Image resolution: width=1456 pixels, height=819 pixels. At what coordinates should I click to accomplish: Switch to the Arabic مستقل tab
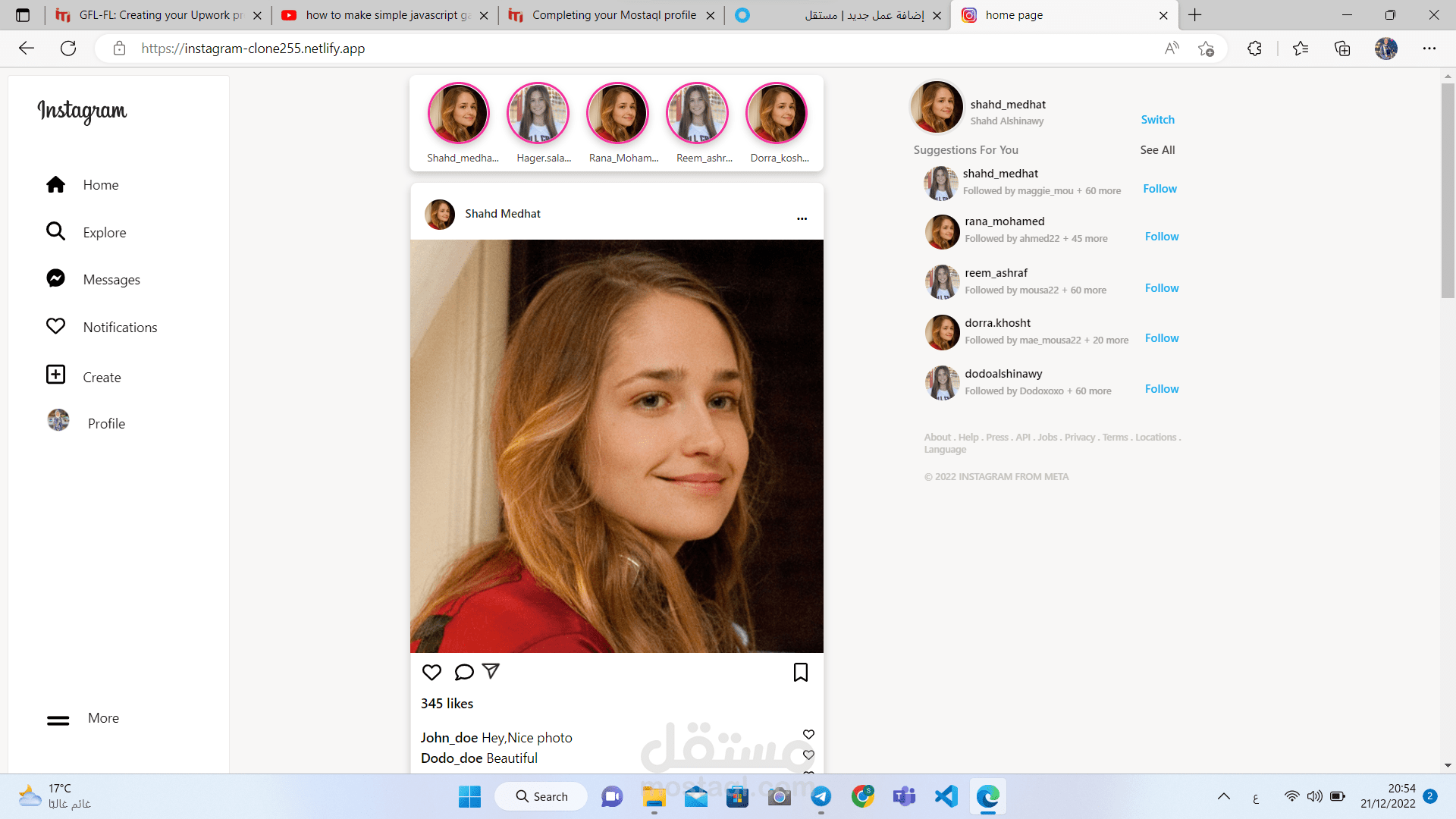837,15
